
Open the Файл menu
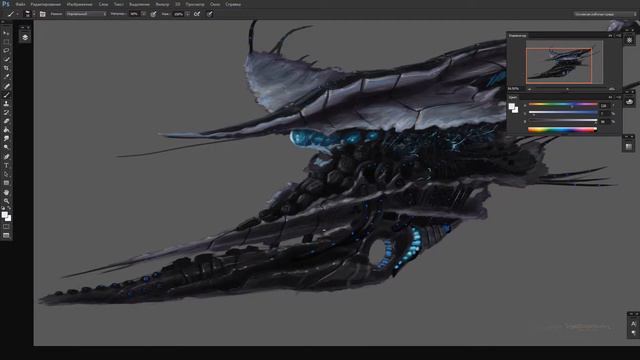pos(20,4)
